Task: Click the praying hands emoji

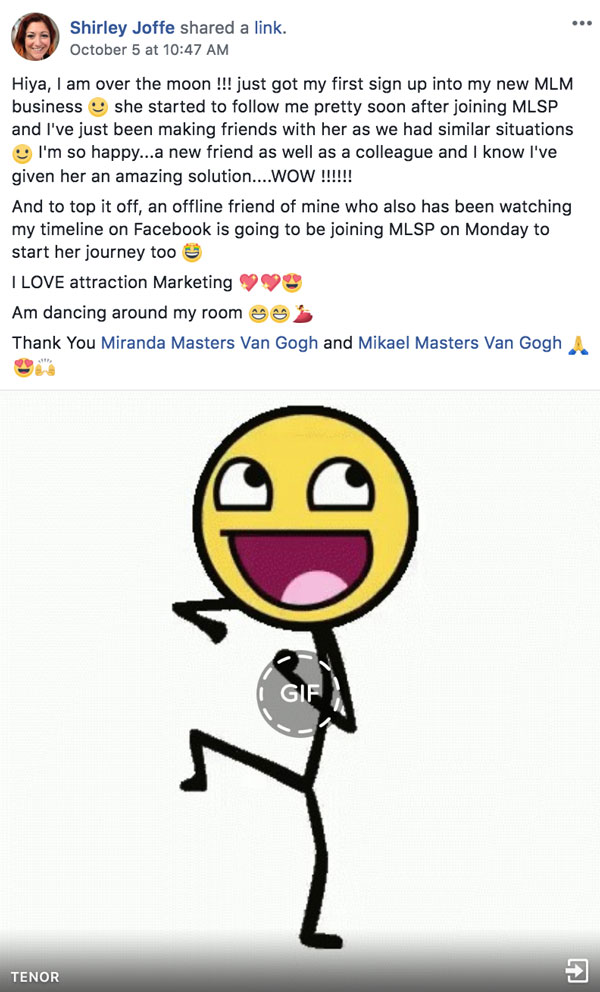Action: (578, 344)
